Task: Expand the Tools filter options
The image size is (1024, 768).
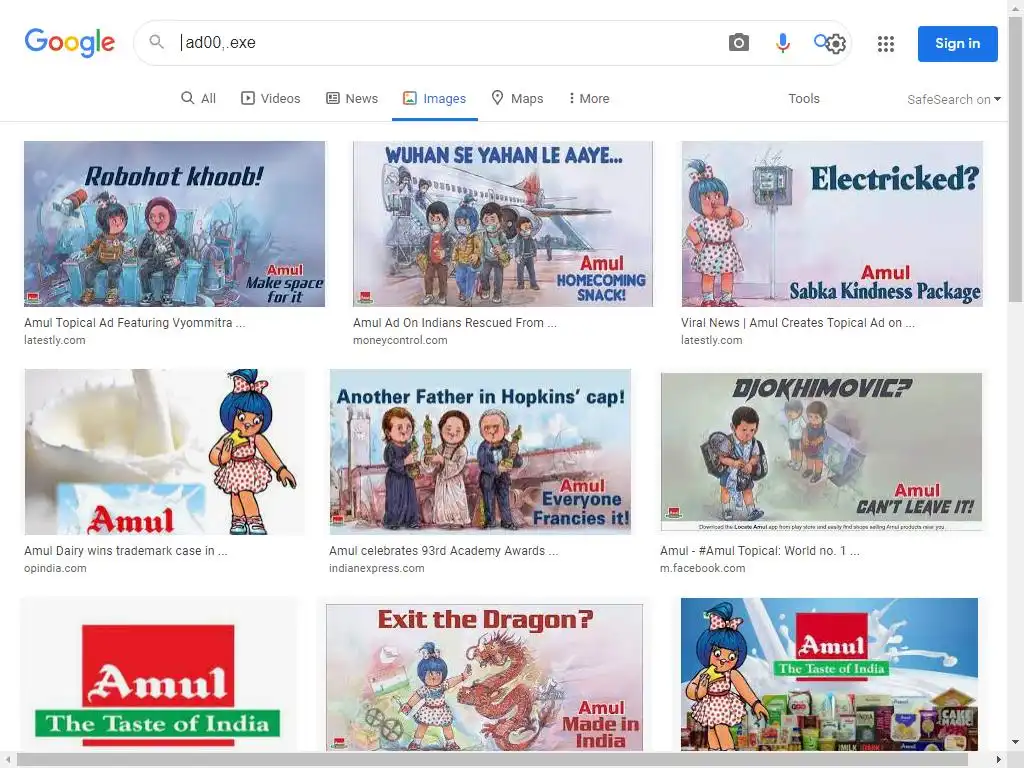Action: 803,99
